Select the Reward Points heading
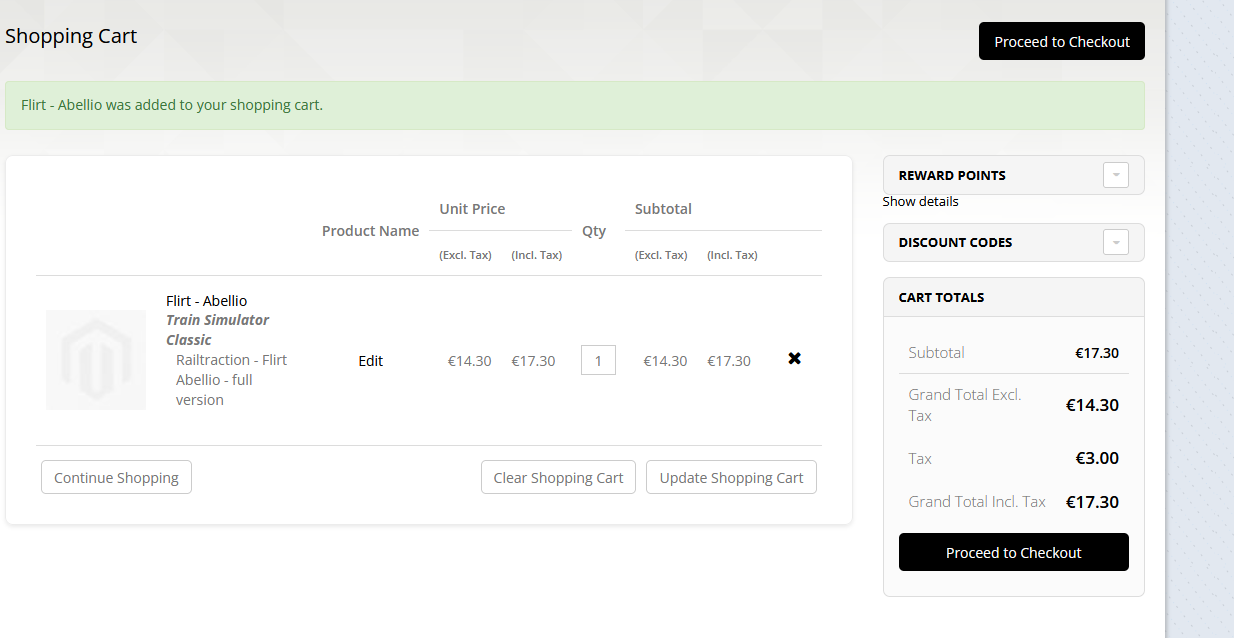Viewport: 1234px width, 638px height. click(952, 175)
